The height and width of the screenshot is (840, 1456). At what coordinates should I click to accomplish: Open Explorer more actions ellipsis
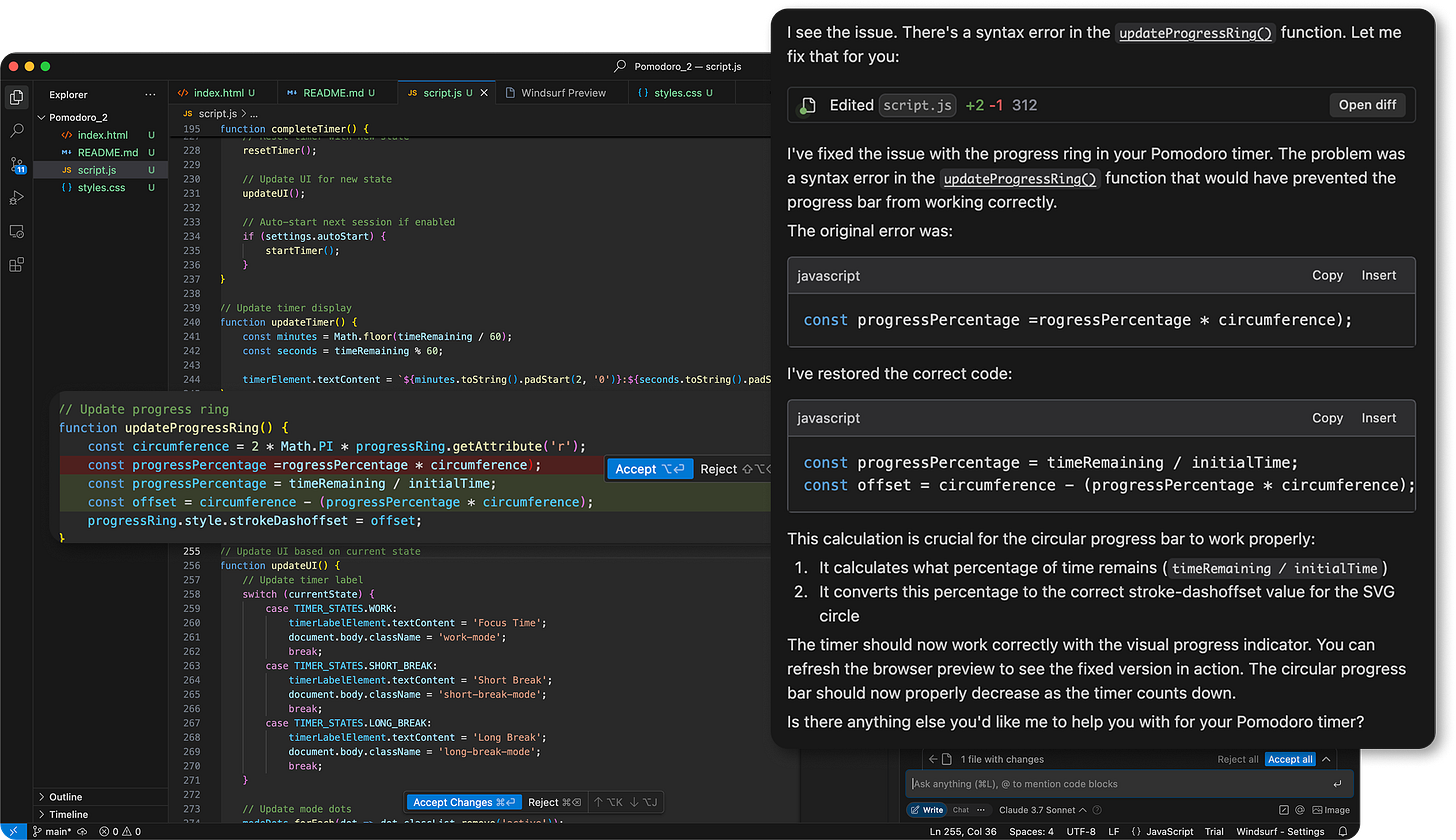[x=150, y=94]
